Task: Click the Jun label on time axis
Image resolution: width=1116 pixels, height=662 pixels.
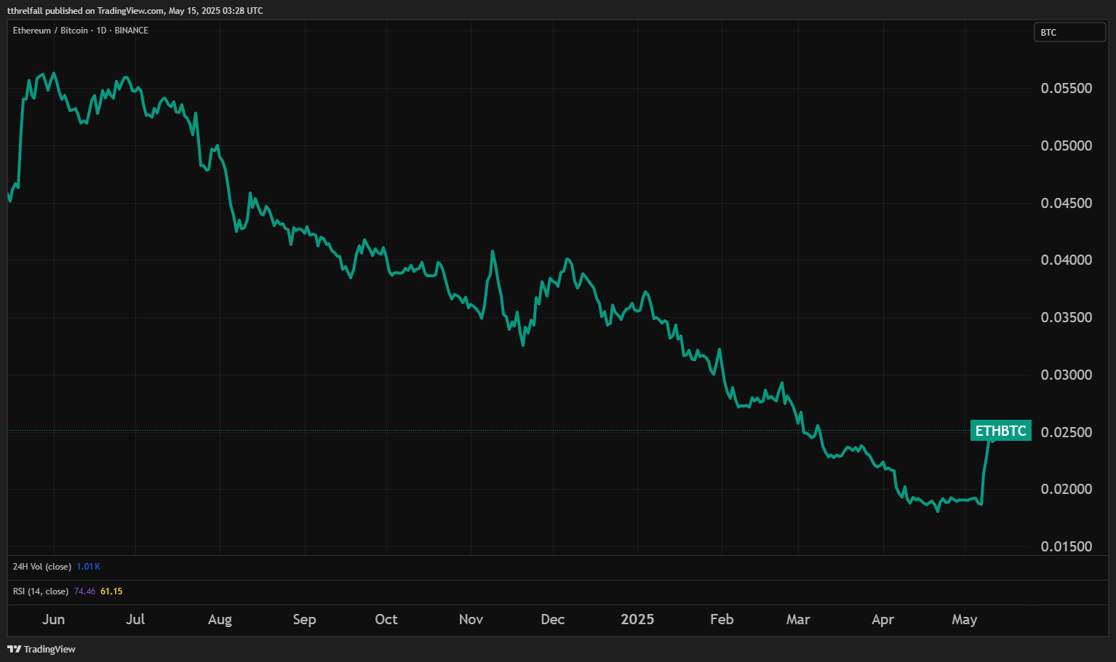Action: tap(53, 620)
